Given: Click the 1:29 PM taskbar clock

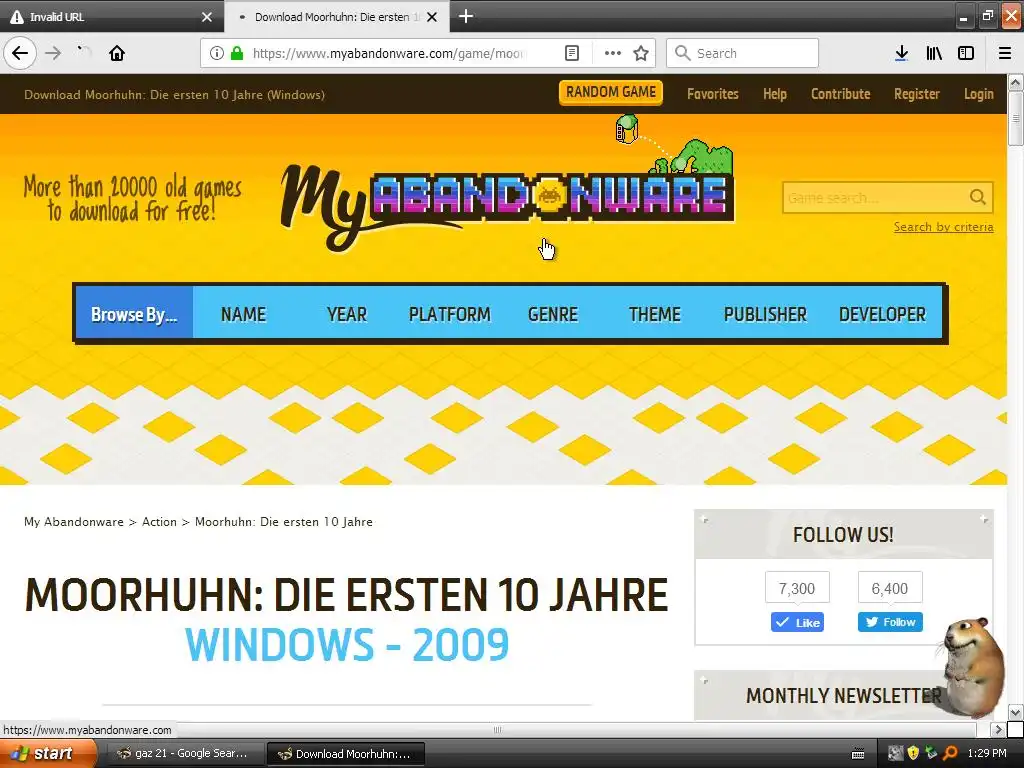Looking at the screenshot, I should coord(987,753).
